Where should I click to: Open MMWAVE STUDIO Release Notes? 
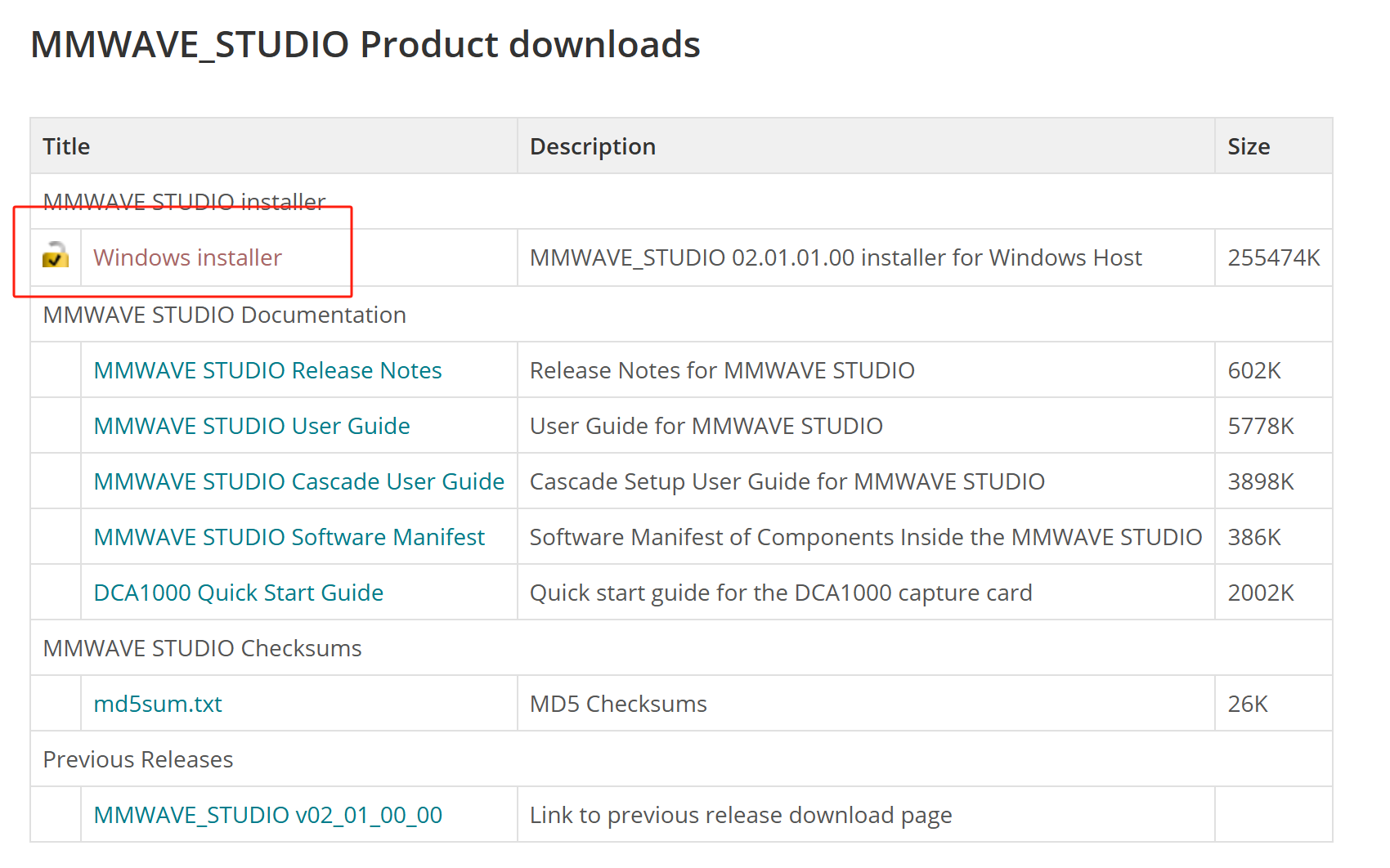(x=267, y=370)
